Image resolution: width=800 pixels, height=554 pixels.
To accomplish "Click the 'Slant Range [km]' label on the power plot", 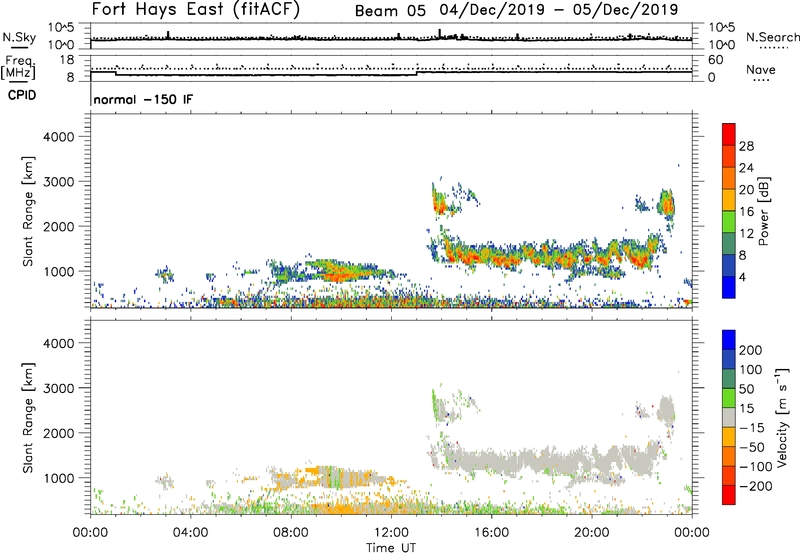I will (28, 211).
